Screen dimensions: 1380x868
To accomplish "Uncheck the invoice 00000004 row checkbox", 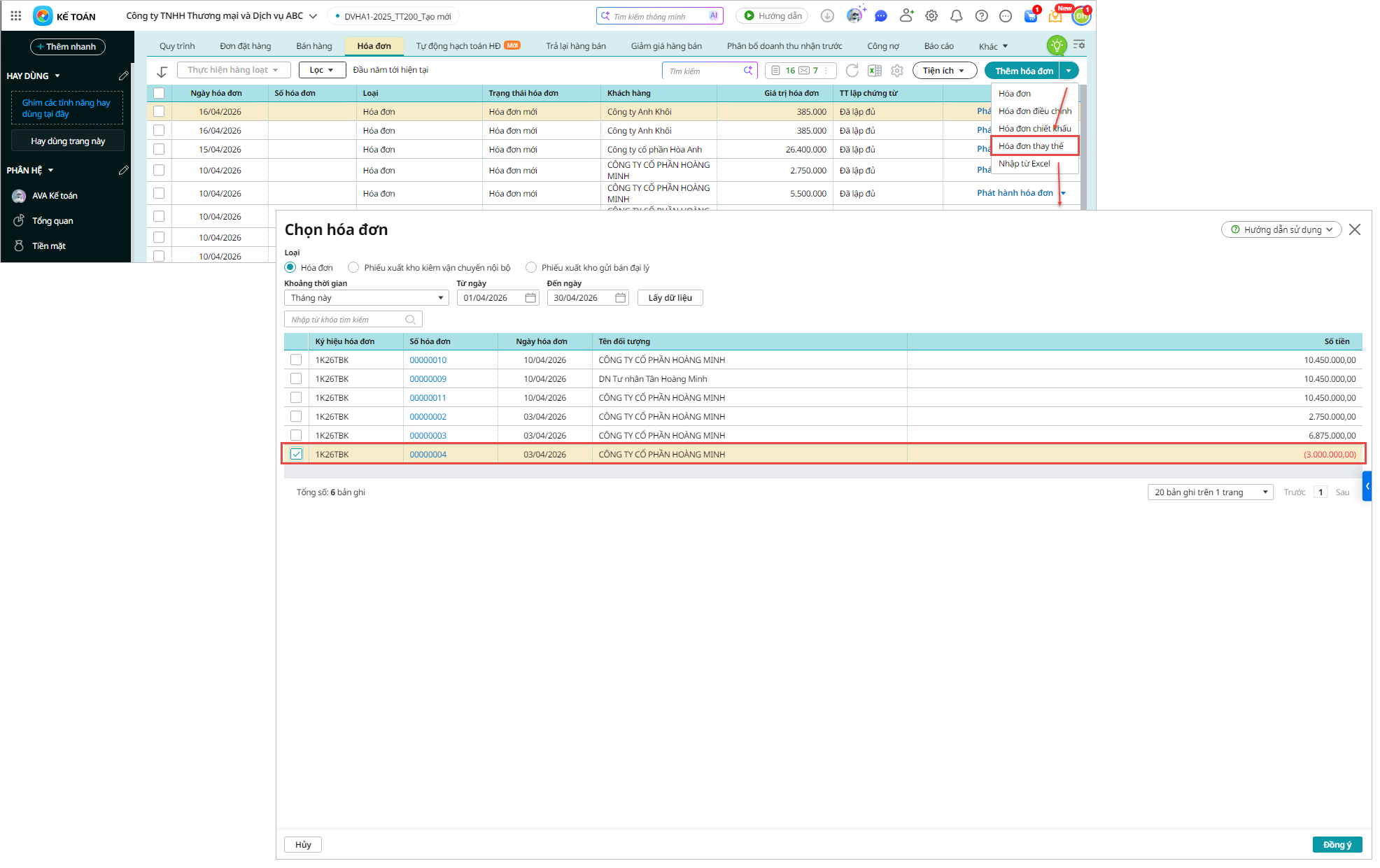I will point(297,454).
